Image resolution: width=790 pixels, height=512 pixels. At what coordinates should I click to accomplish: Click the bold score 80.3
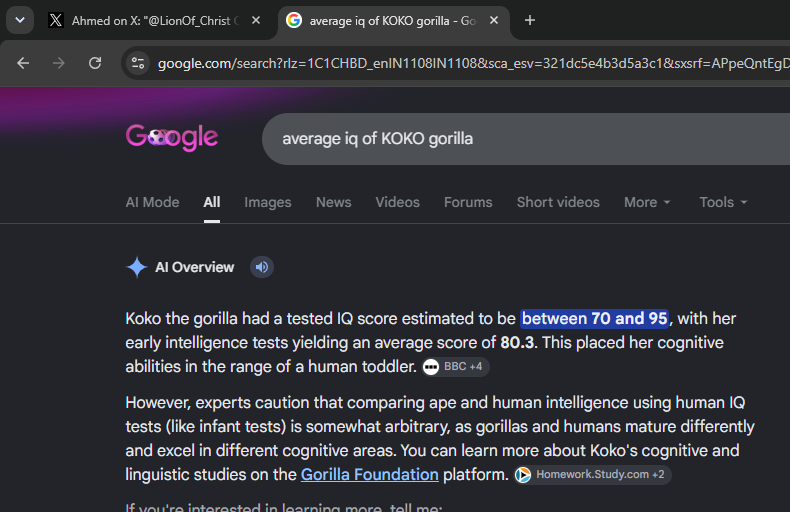pyautogui.click(x=517, y=343)
